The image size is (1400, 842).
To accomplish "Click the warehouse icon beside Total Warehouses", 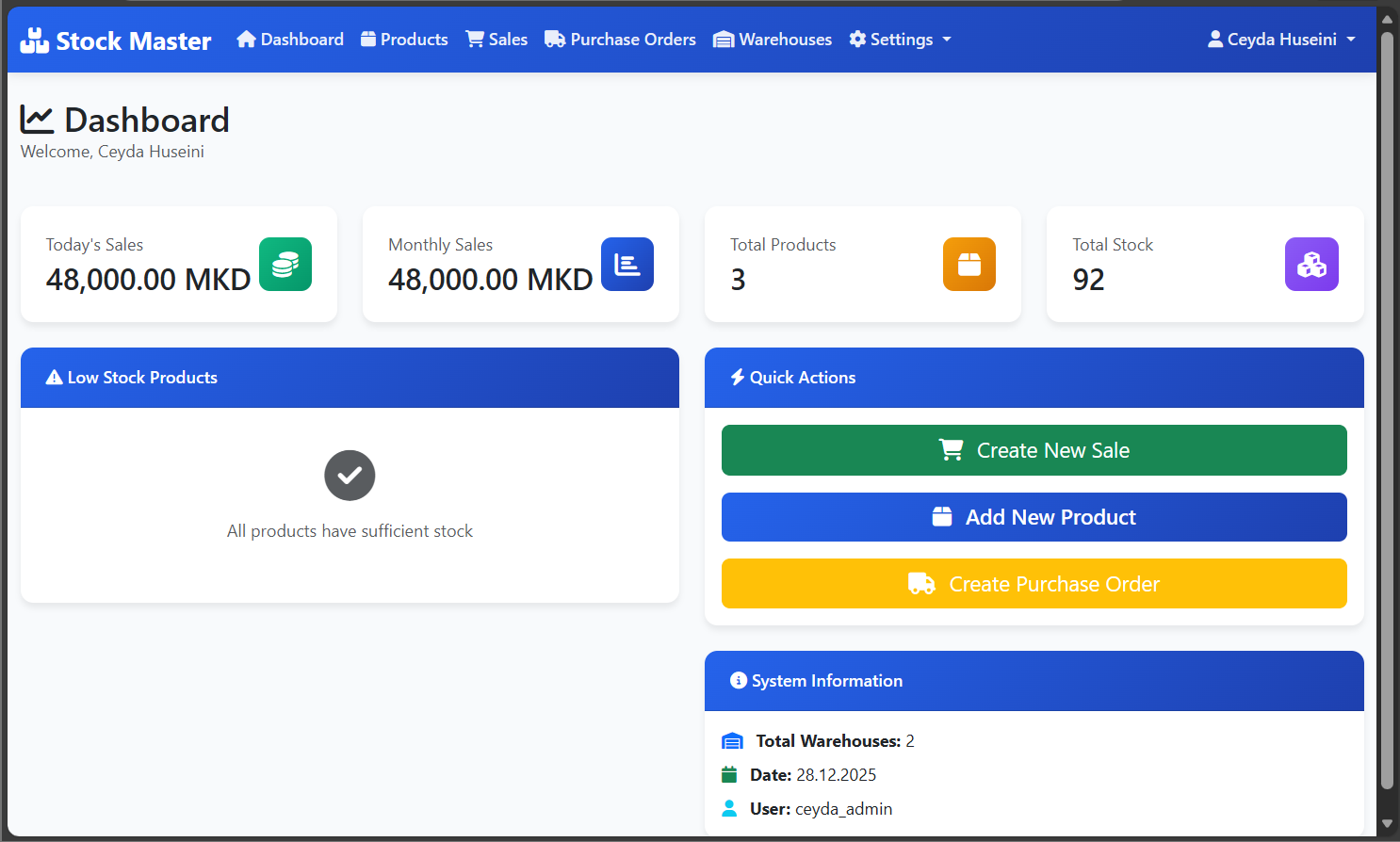I will click(x=732, y=741).
